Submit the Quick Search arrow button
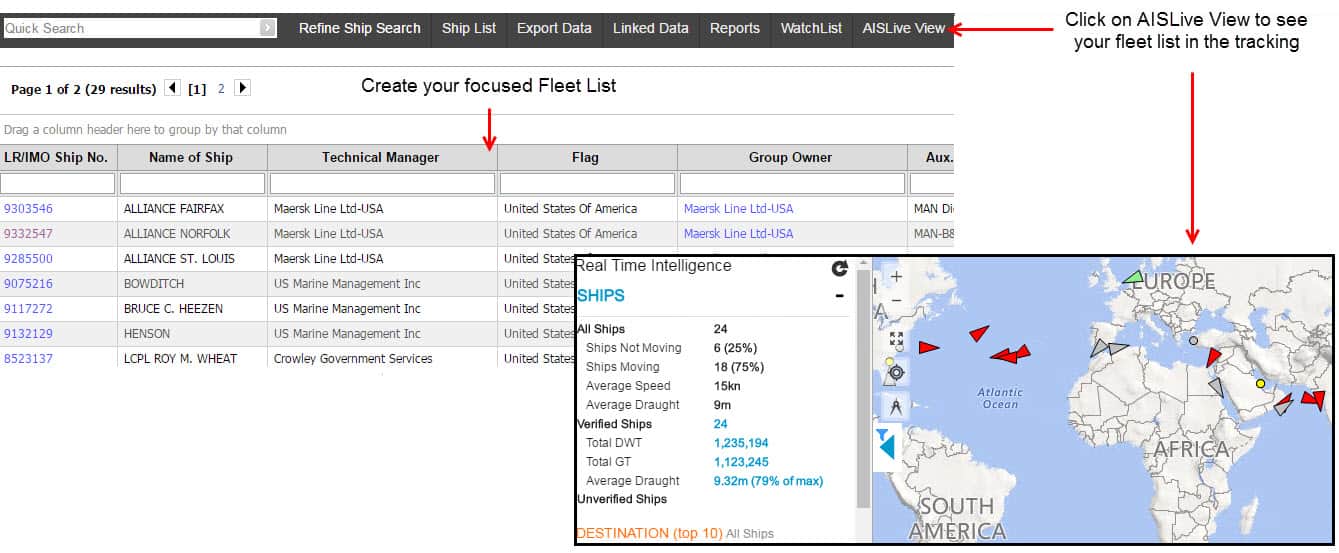 pos(267,28)
